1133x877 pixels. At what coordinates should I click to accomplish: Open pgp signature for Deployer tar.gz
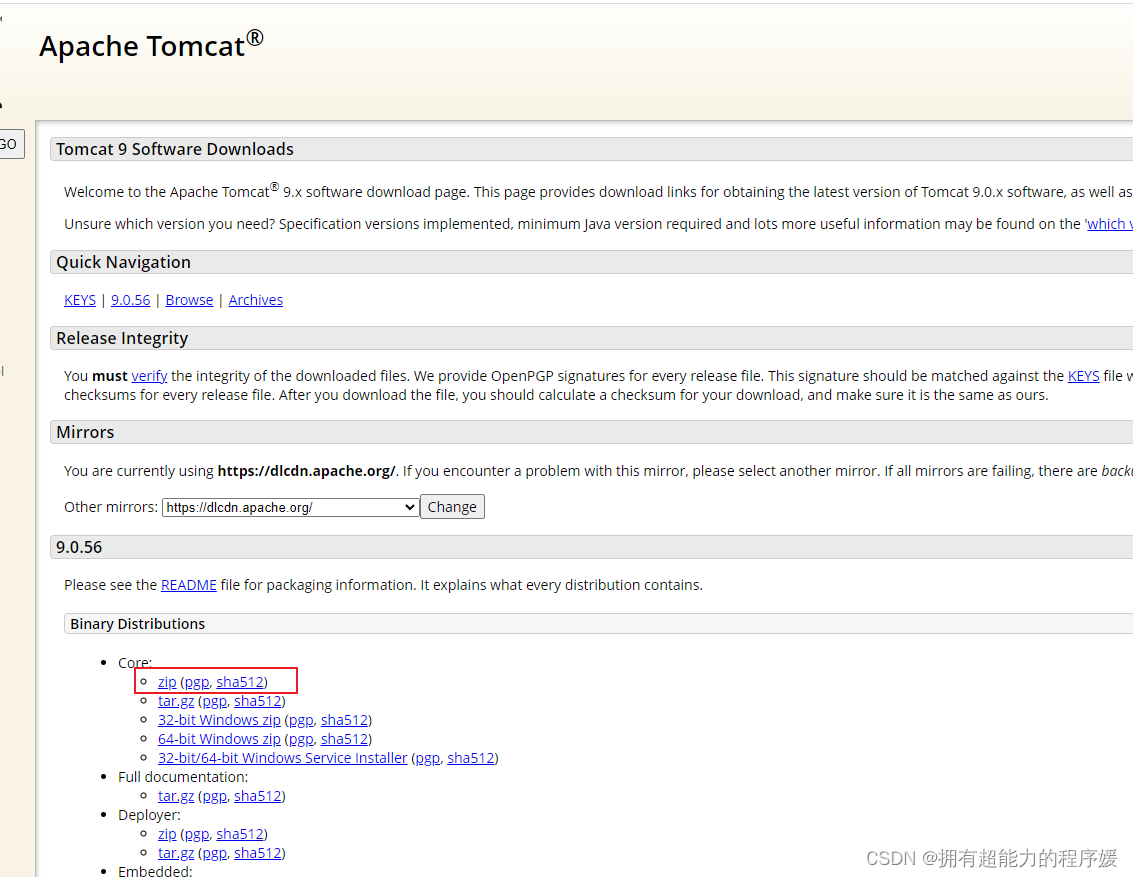pos(215,852)
